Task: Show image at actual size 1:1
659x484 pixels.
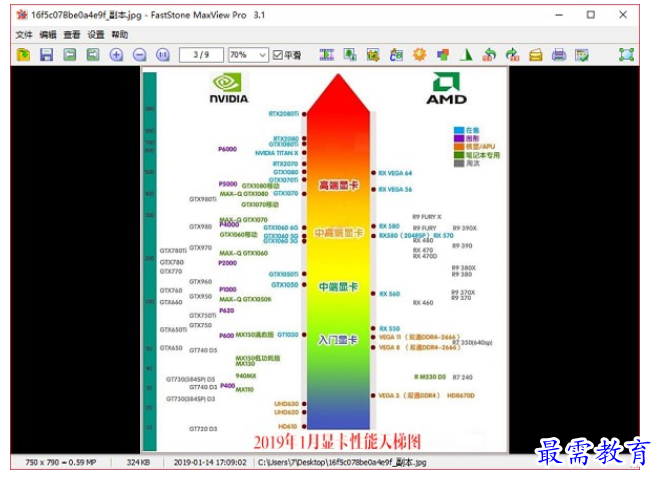Action: coord(163,55)
